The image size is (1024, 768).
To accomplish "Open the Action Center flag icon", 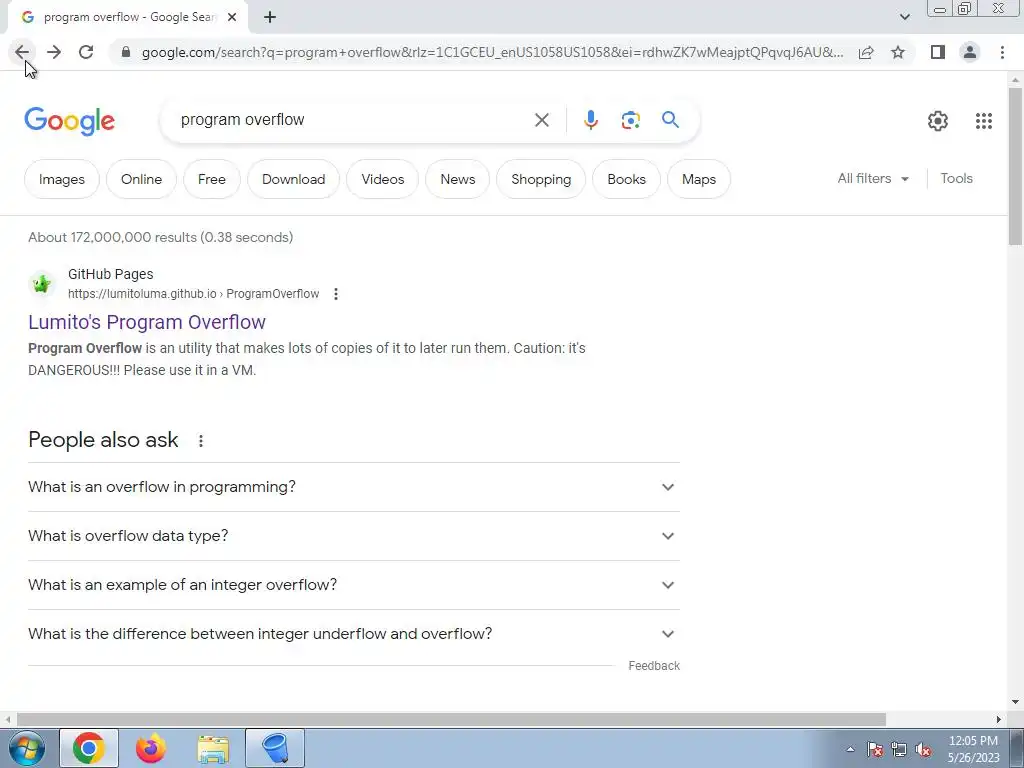I will tap(874, 749).
